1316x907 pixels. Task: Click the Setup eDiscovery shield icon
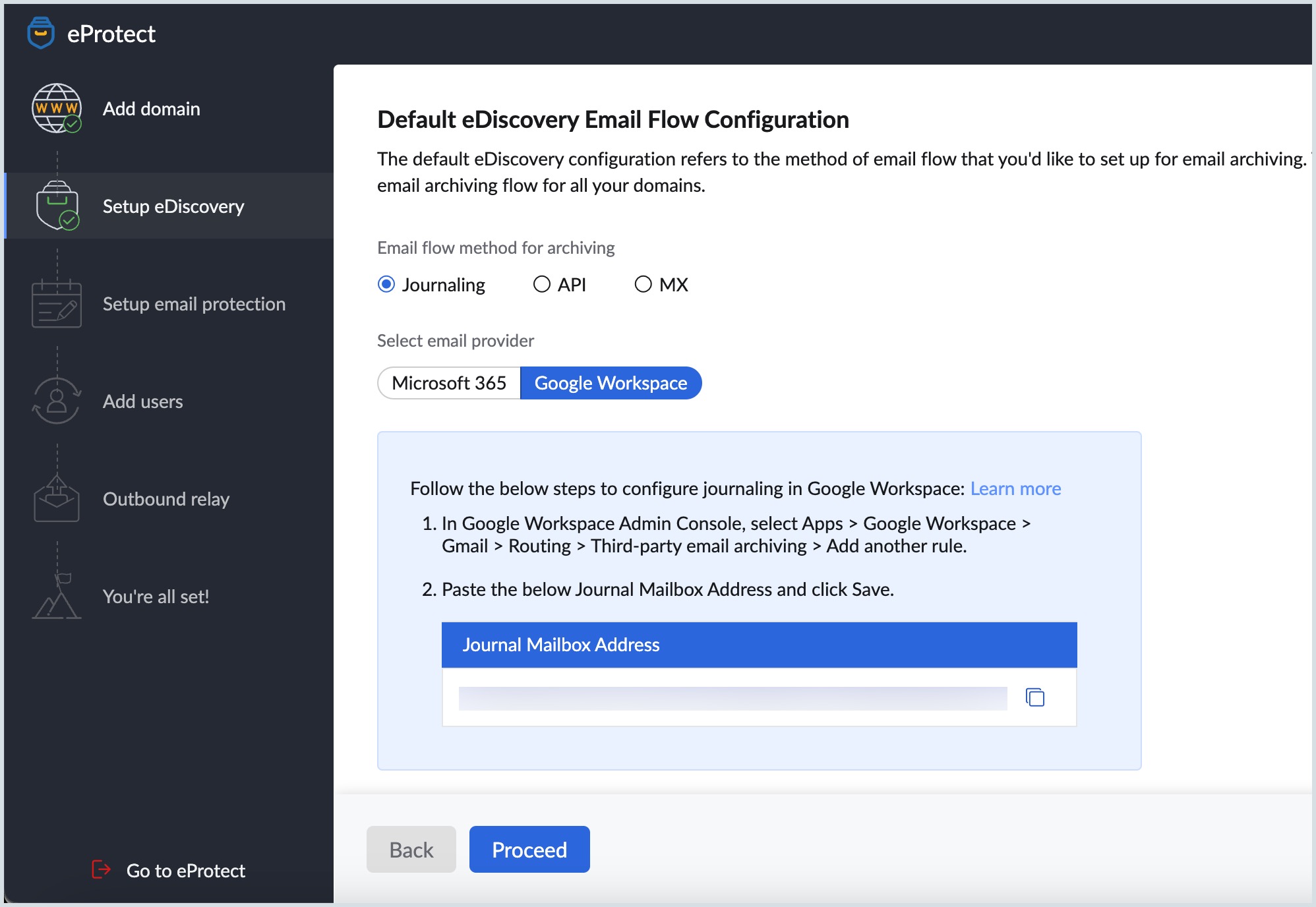[57, 206]
